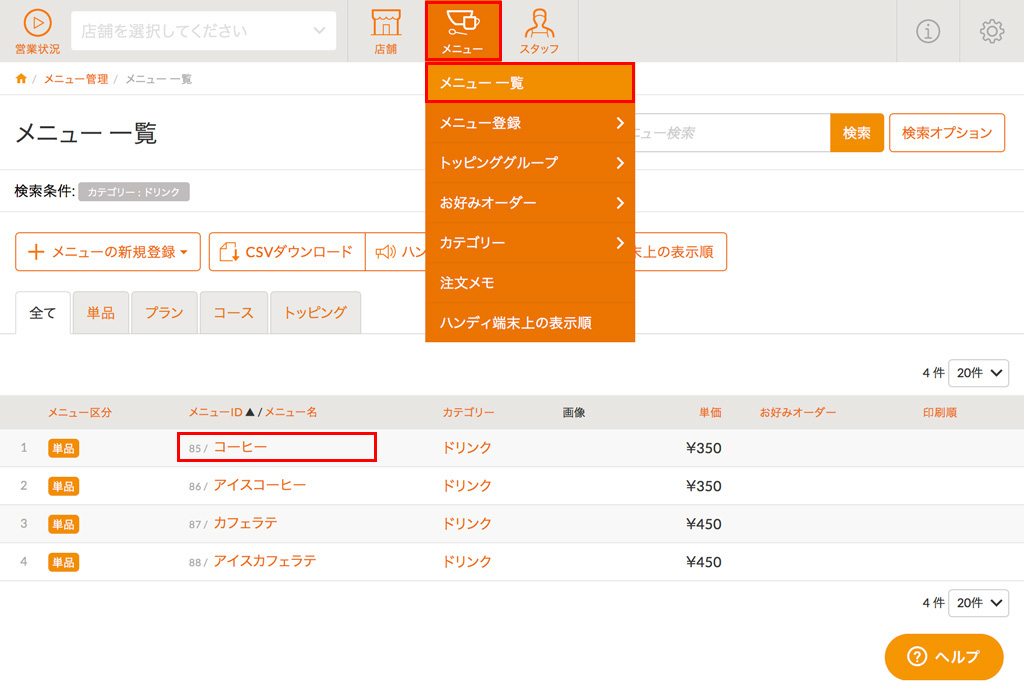The height and width of the screenshot is (685, 1024).
Task: Click the ¥350 price in the アイスコーヒー row
Action: (703, 486)
